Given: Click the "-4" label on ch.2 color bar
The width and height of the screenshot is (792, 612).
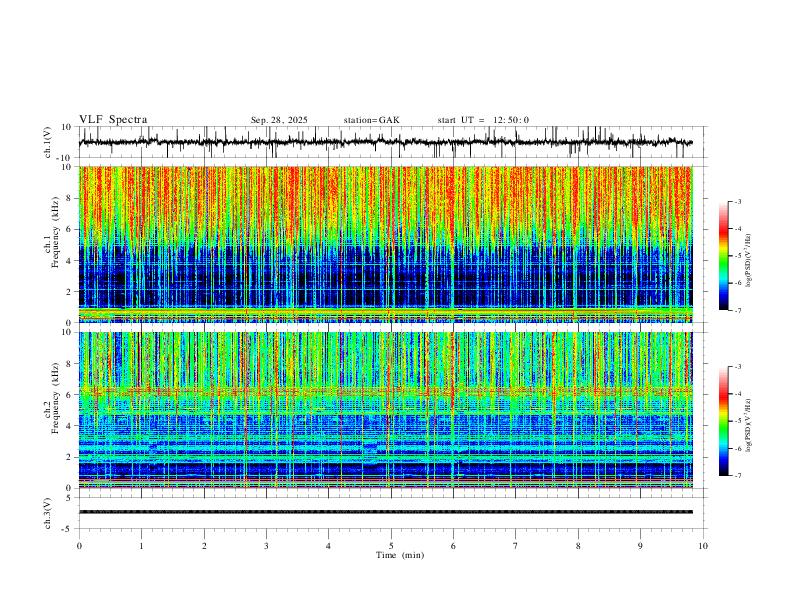Looking at the screenshot, I should (737, 394).
